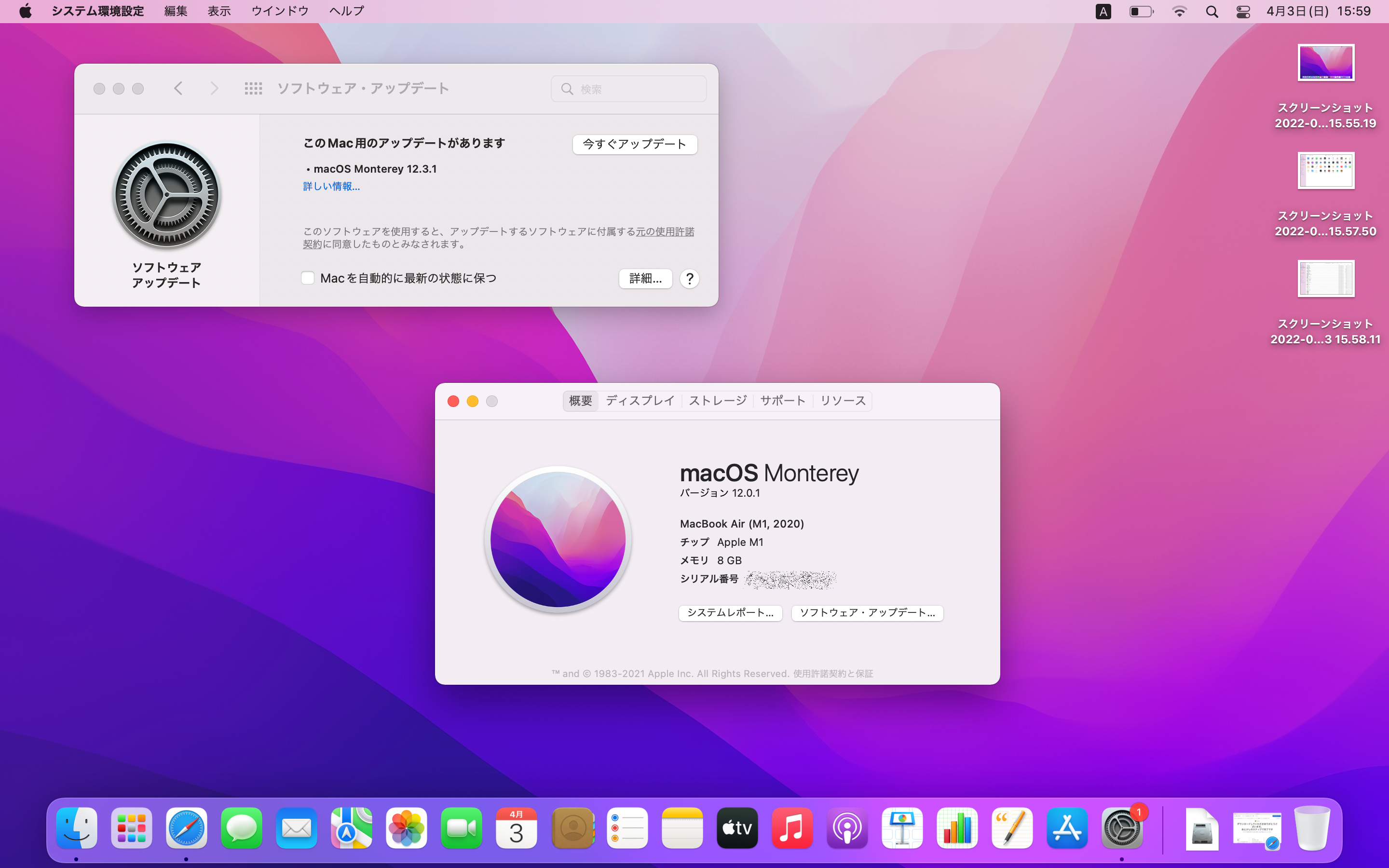Open 使用許諾契約と保証 link

point(833,673)
